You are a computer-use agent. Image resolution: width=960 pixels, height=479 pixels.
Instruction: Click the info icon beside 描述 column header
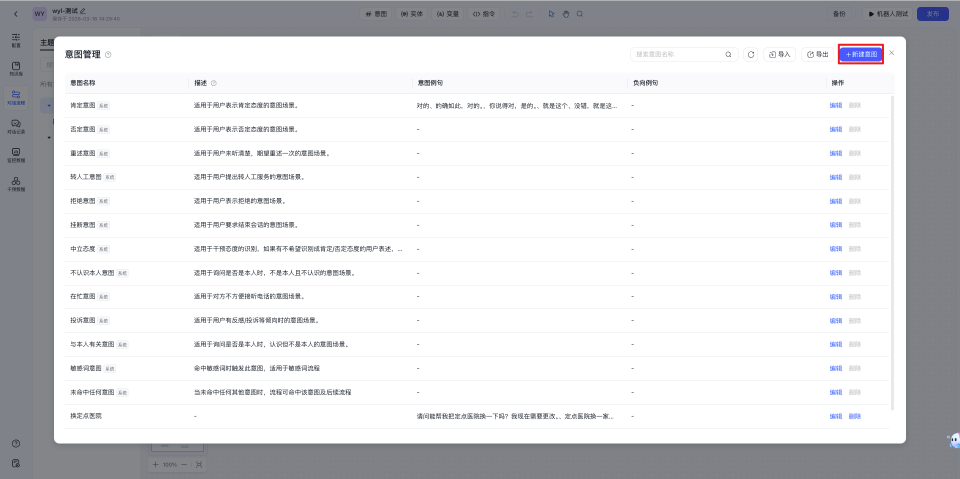click(214, 83)
